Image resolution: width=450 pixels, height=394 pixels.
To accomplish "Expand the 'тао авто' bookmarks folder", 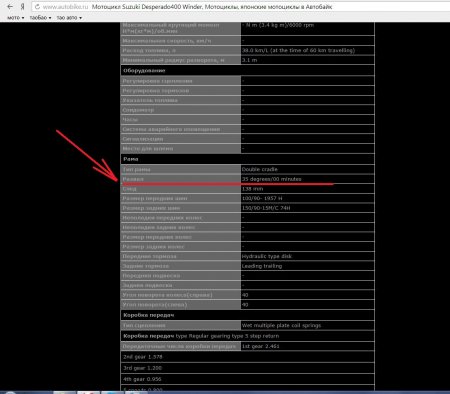I will [x=69, y=18].
